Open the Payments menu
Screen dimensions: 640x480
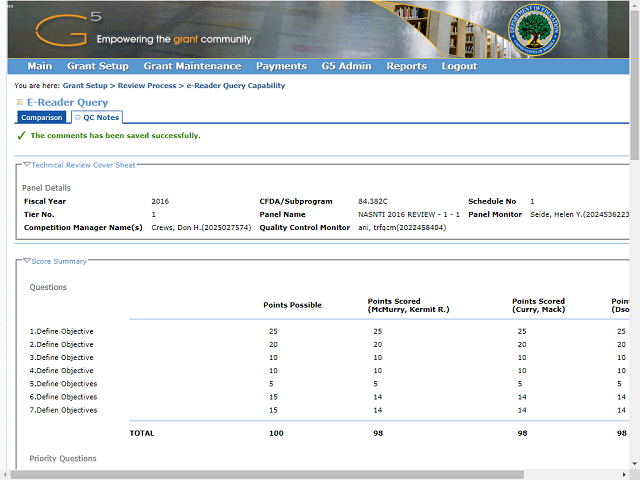[281, 66]
